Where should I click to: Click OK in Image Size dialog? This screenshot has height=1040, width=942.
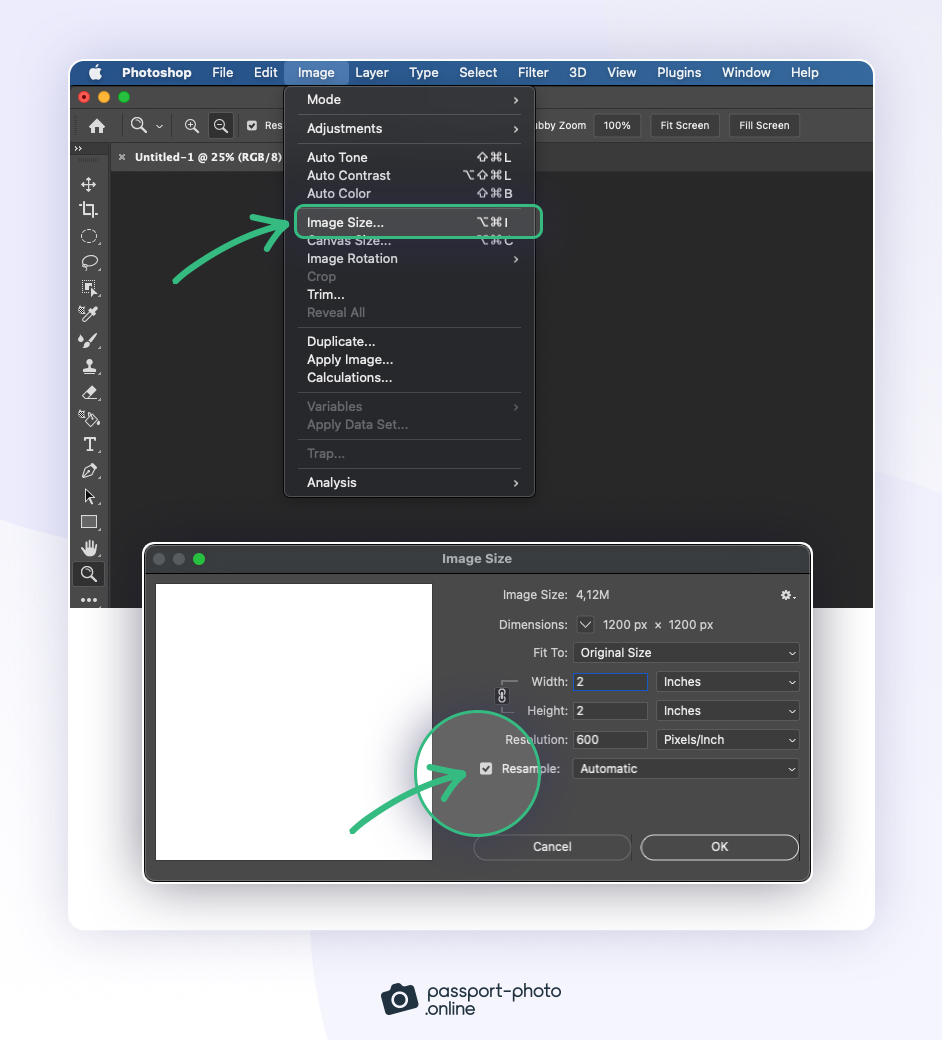719,847
